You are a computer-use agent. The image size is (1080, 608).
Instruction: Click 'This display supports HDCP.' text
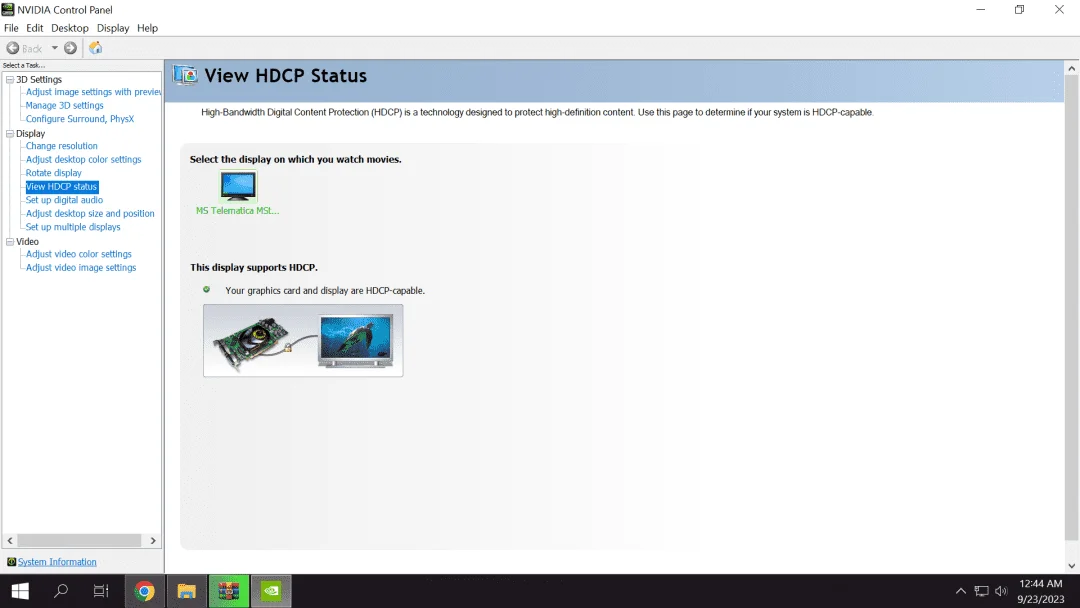(x=254, y=267)
